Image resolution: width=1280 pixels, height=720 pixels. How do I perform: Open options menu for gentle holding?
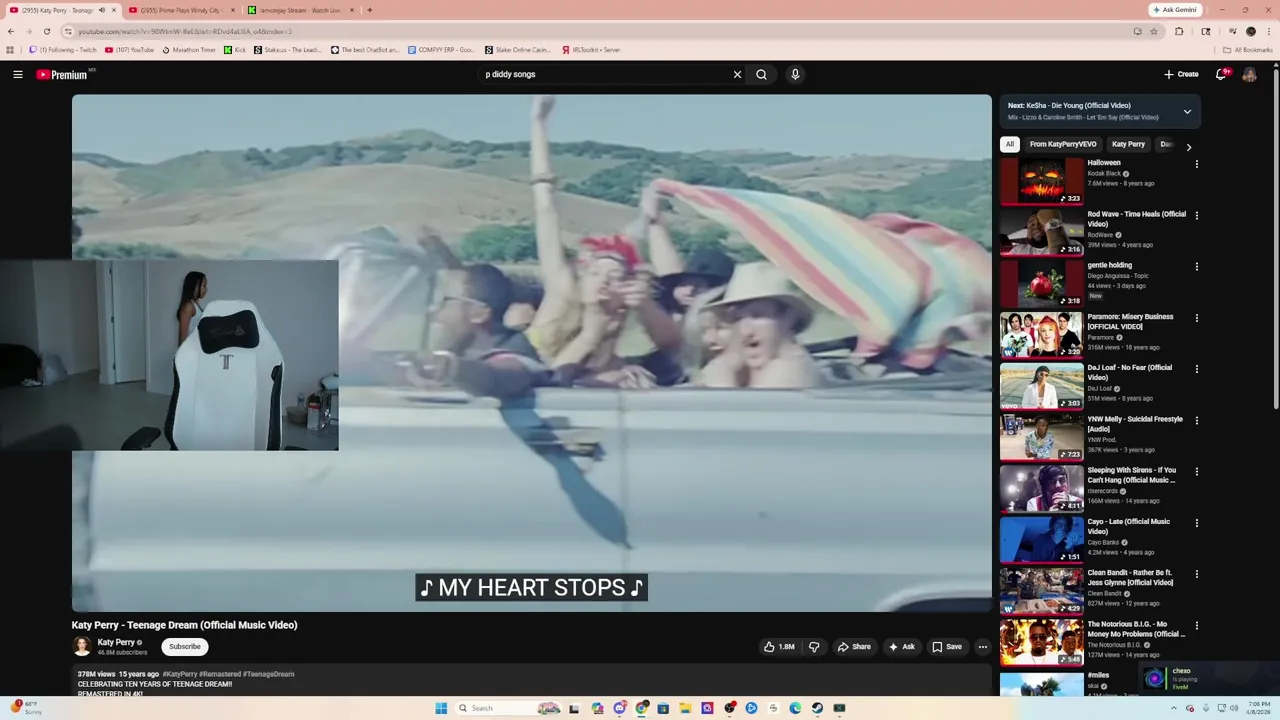(x=1197, y=266)
